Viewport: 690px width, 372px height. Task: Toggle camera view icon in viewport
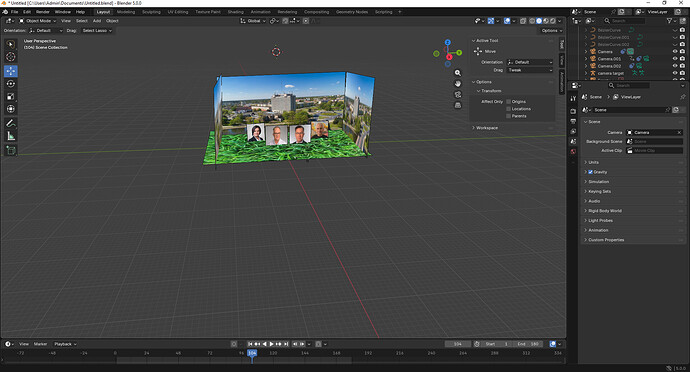pos(458,95)
